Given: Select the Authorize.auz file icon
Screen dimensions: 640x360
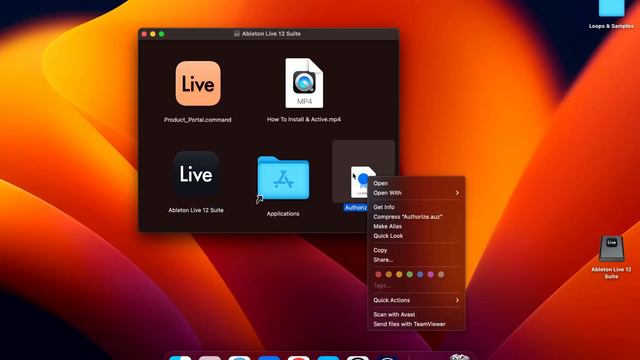Looking at the screenshot, I should [x=361, y=181].
